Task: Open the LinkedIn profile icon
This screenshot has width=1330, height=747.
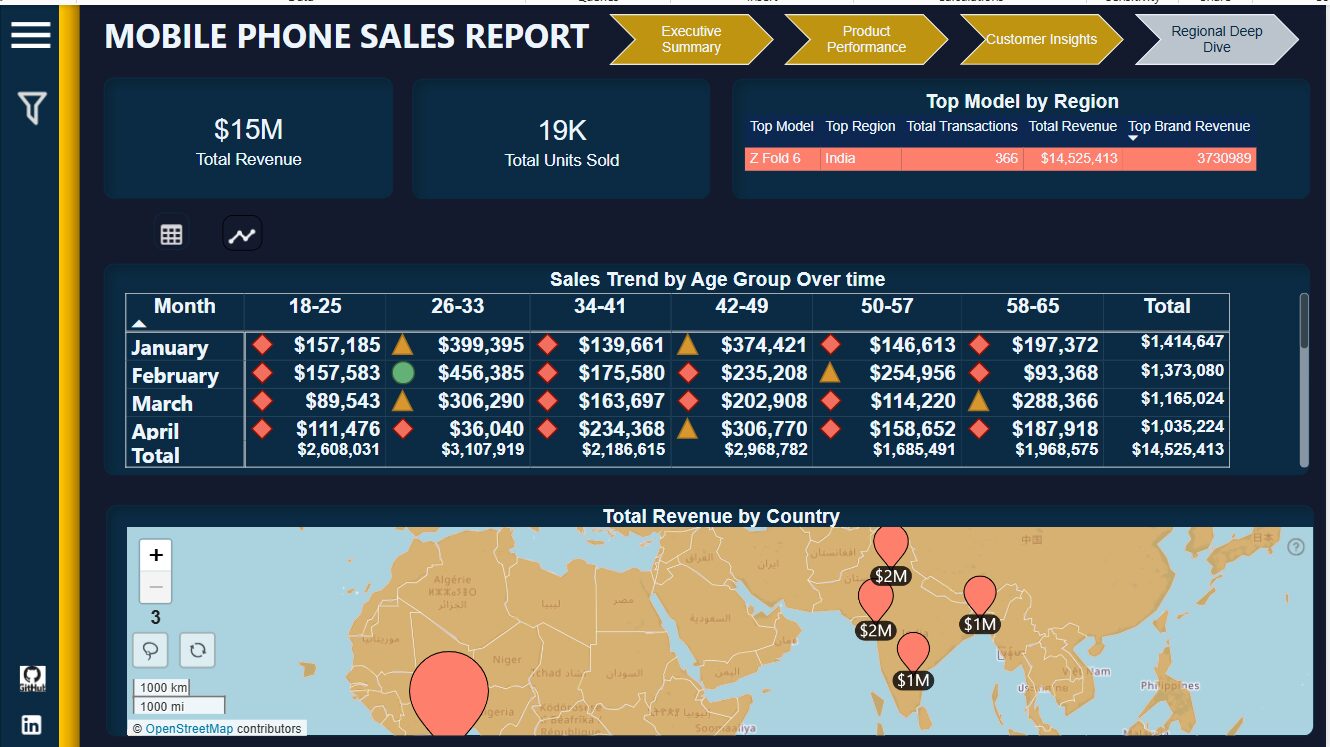Action: click(32, 725)
